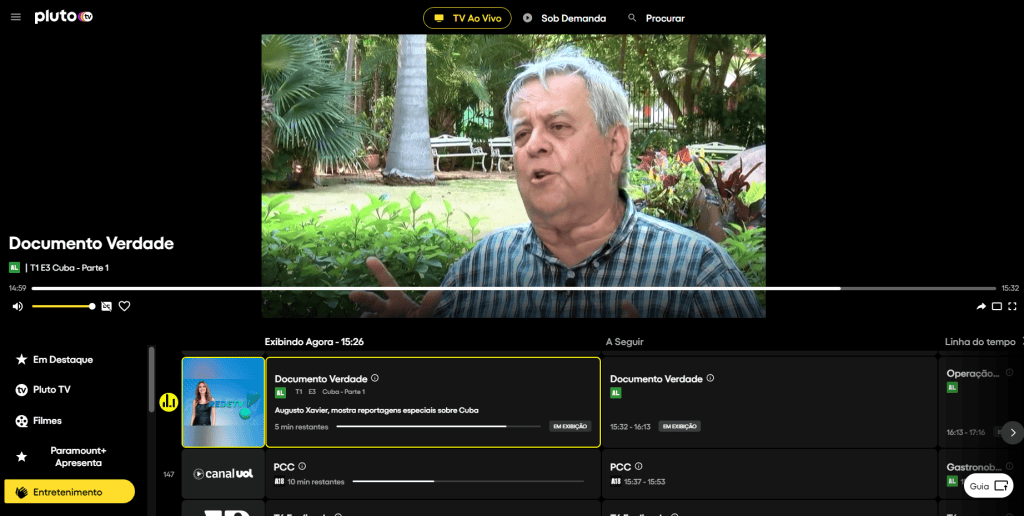
Task: Click the Filmes film reel icon
Action: (x=22, y=421)
